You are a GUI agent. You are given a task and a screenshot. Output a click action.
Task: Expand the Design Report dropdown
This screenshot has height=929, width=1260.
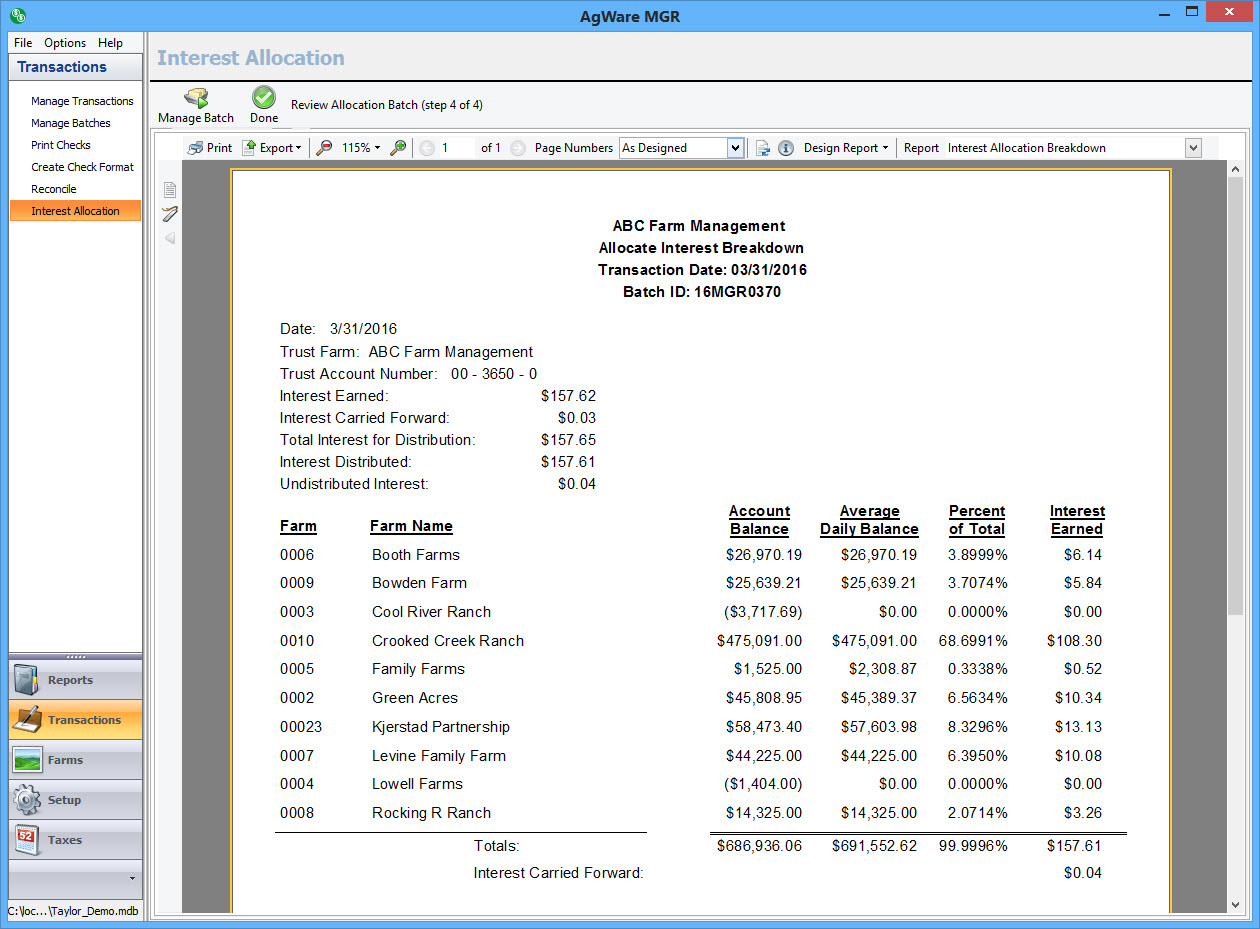click(x=846, y=148)
